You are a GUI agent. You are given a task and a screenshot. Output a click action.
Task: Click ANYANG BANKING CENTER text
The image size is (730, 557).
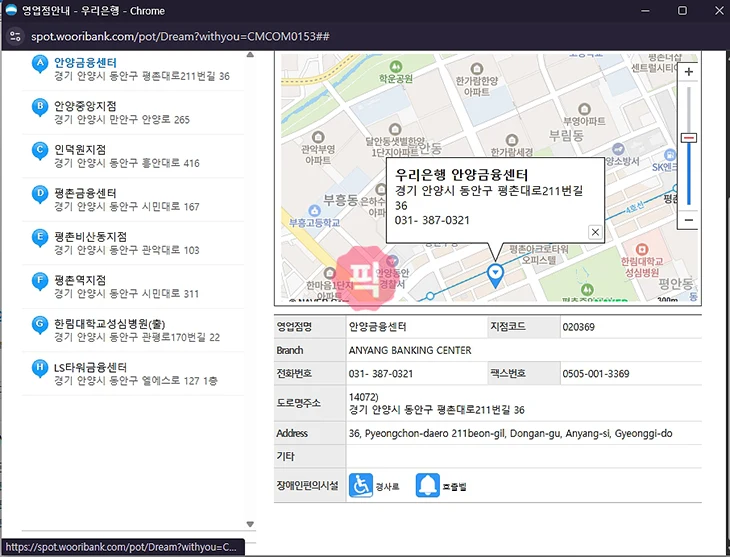coord(410,350)
